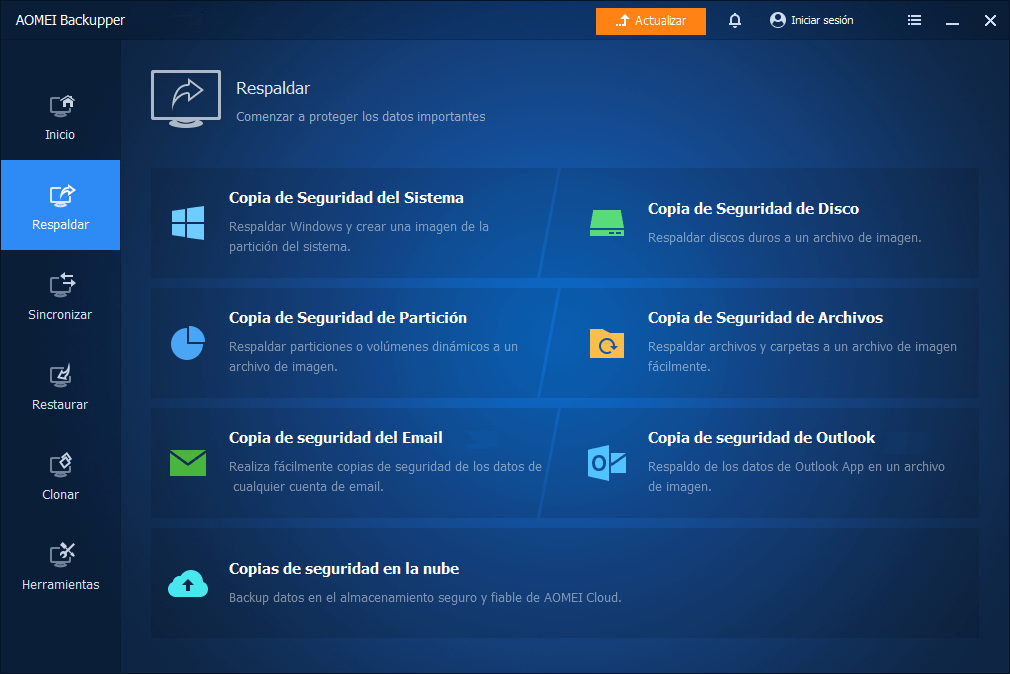The height and width of the screenshot is (674, 1010).
Task: Click the Iniciar sesión link
Action: (x=822, y=21)
